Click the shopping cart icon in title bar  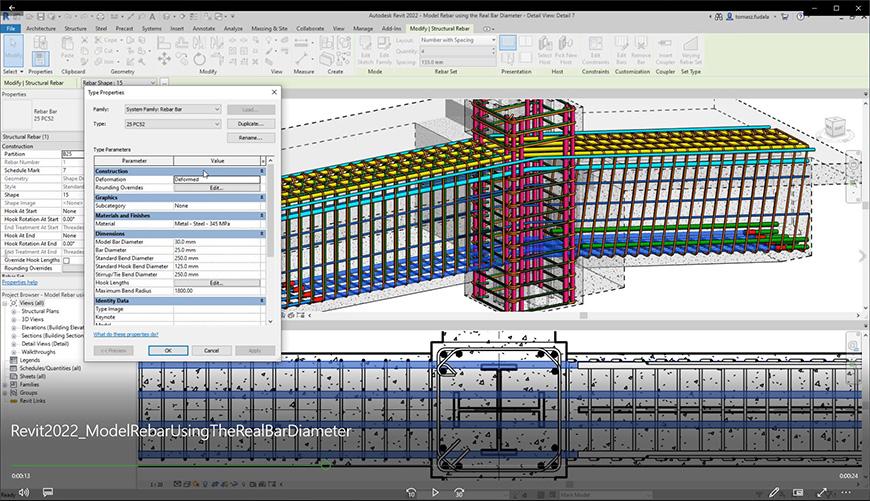[785, 17]
